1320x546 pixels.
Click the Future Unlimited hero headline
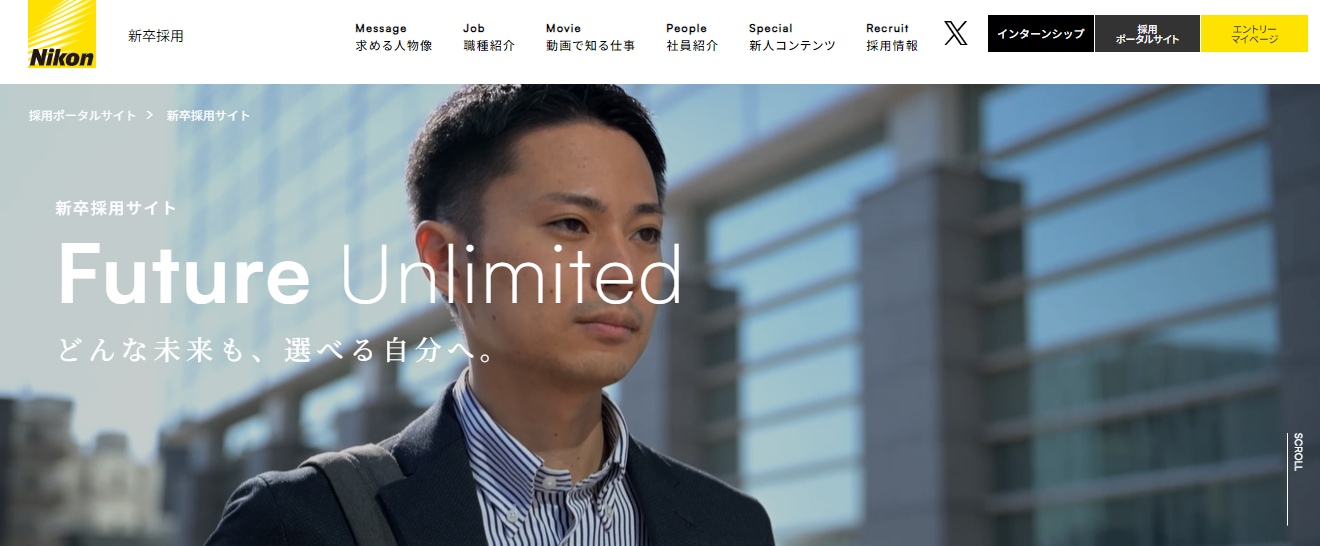[x=370, y=273]
